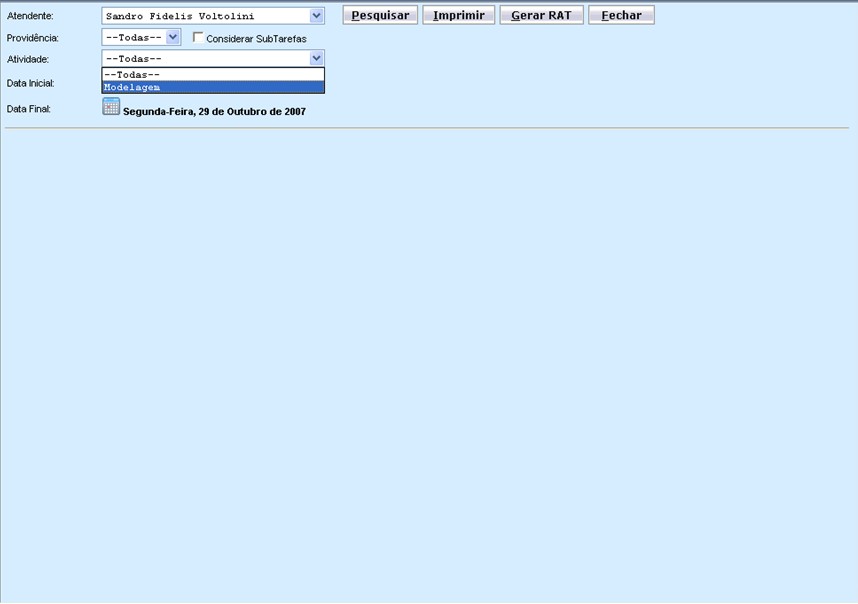Collapse the Atividade combo box
Image resolution: width=858 pixels, height=604 pixels.
coord(316,58)
